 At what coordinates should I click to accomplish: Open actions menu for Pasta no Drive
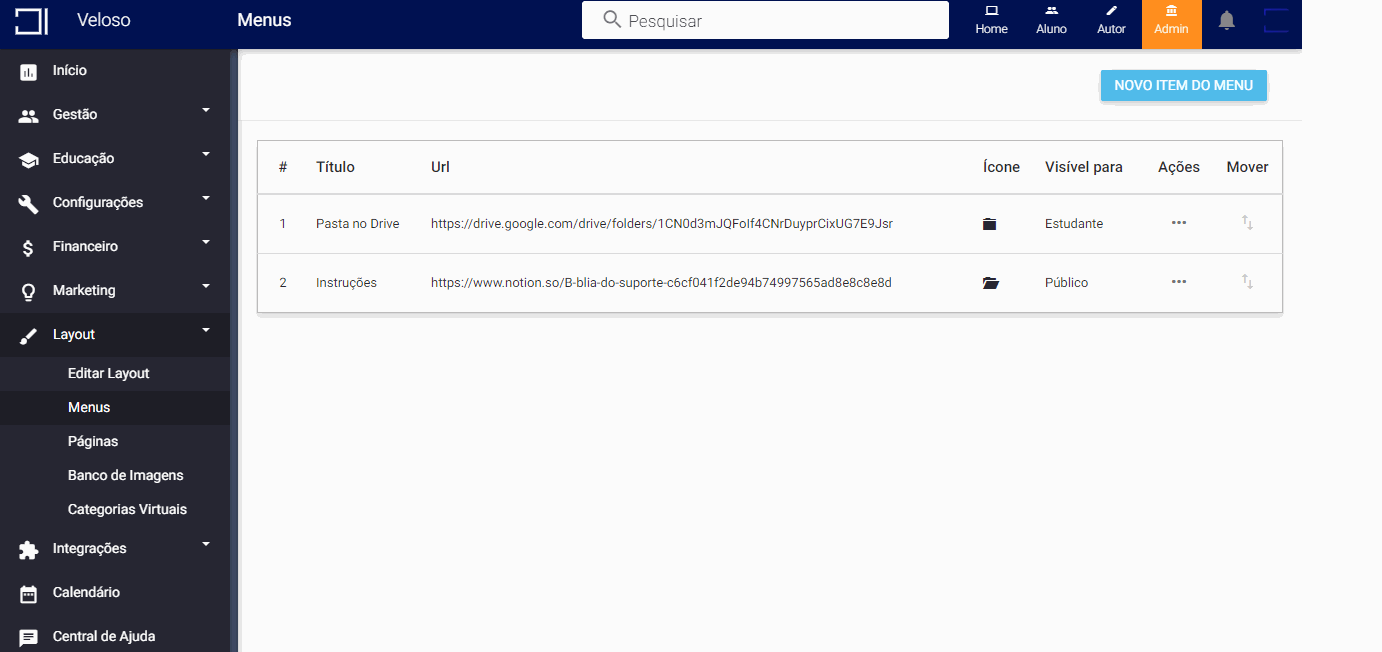click(1179, 223)
